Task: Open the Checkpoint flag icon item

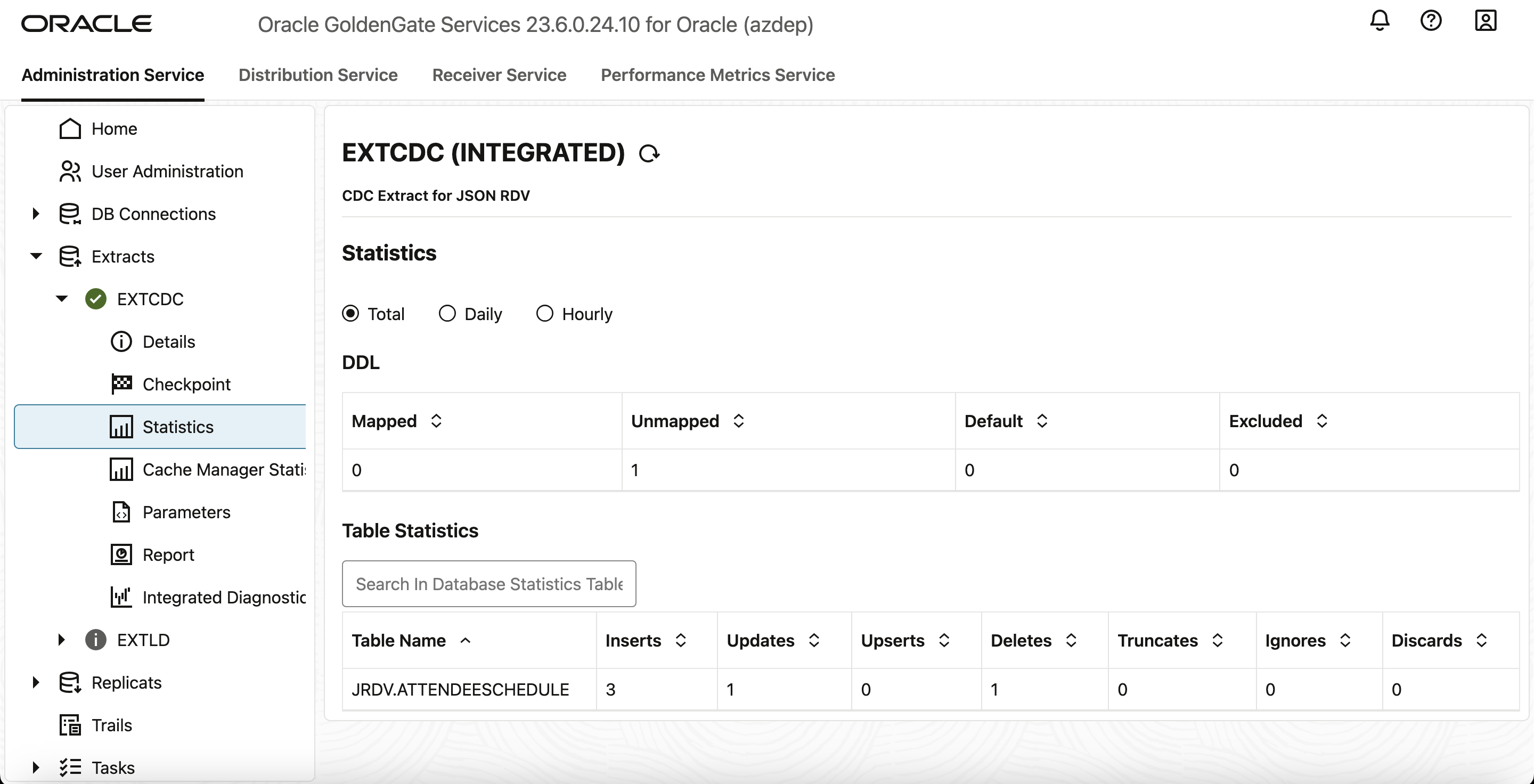Action: 121,384
